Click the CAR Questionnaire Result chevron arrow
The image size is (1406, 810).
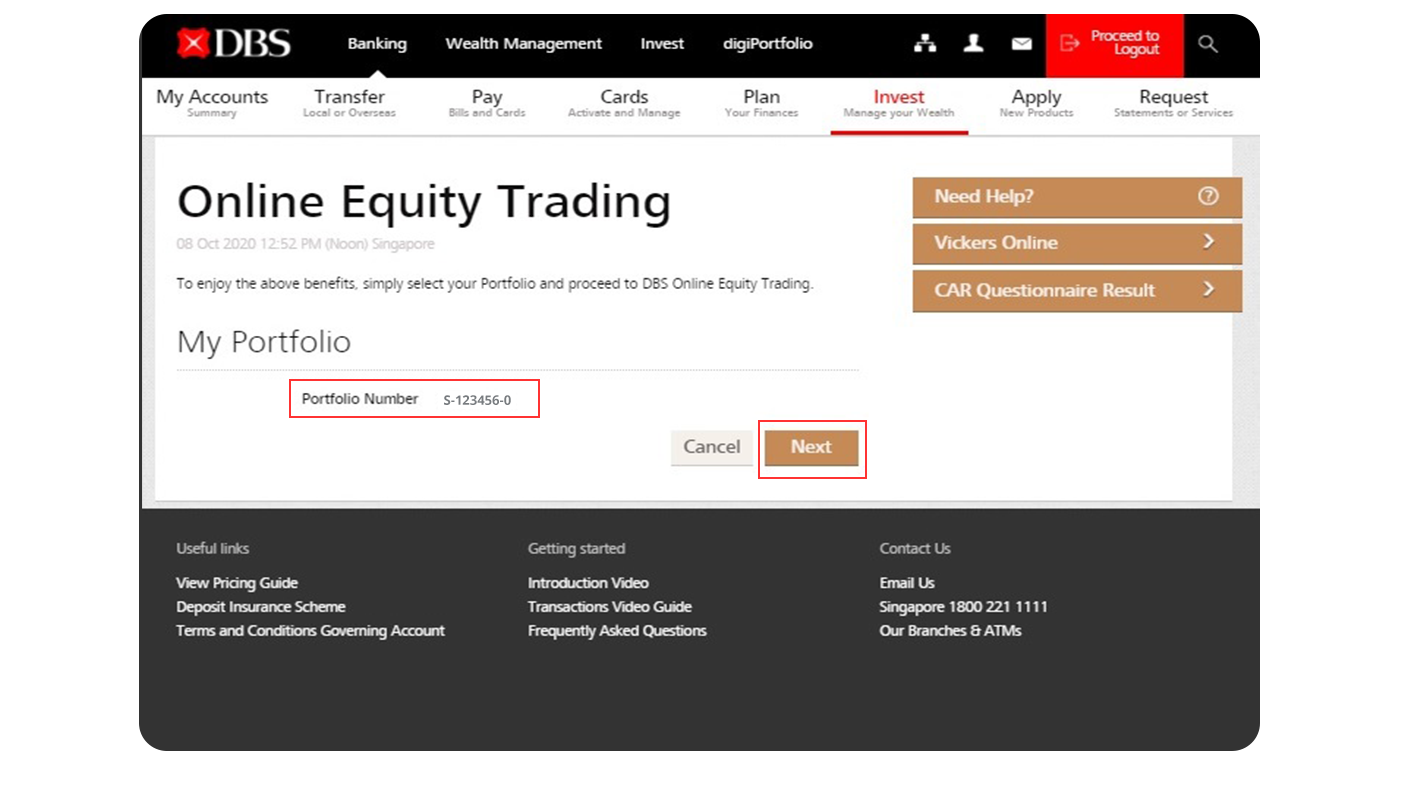pyautogui.click(x=1208, y=290)
